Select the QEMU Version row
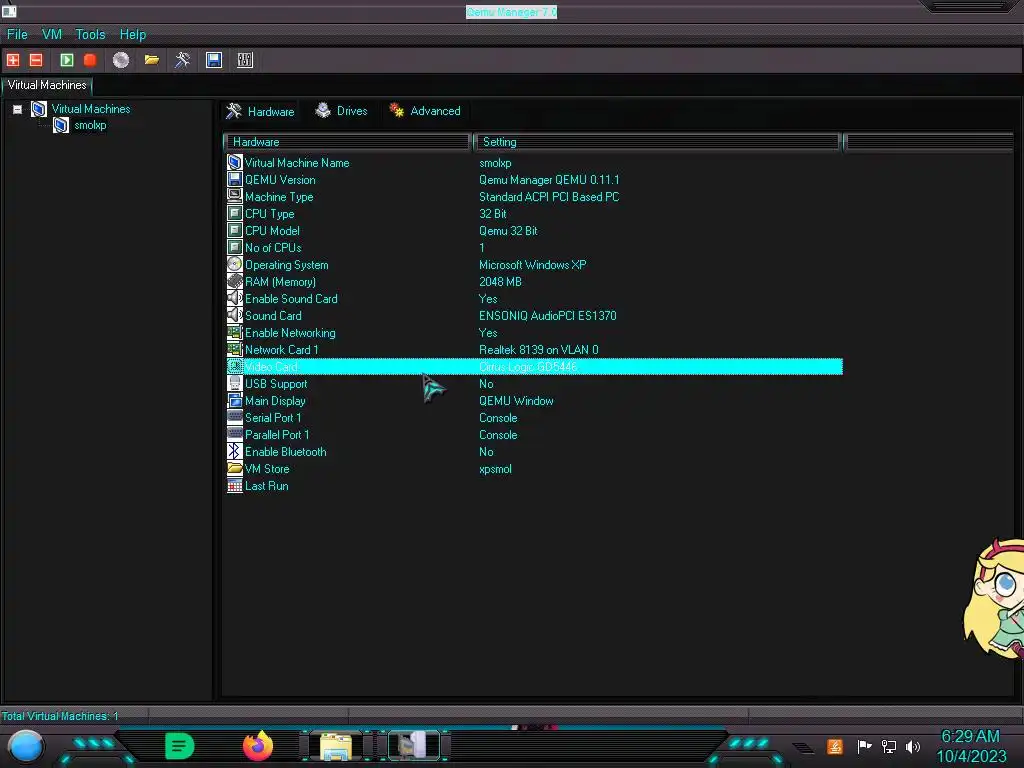Viewport: 1024px width, 768px height. point(534,180)
